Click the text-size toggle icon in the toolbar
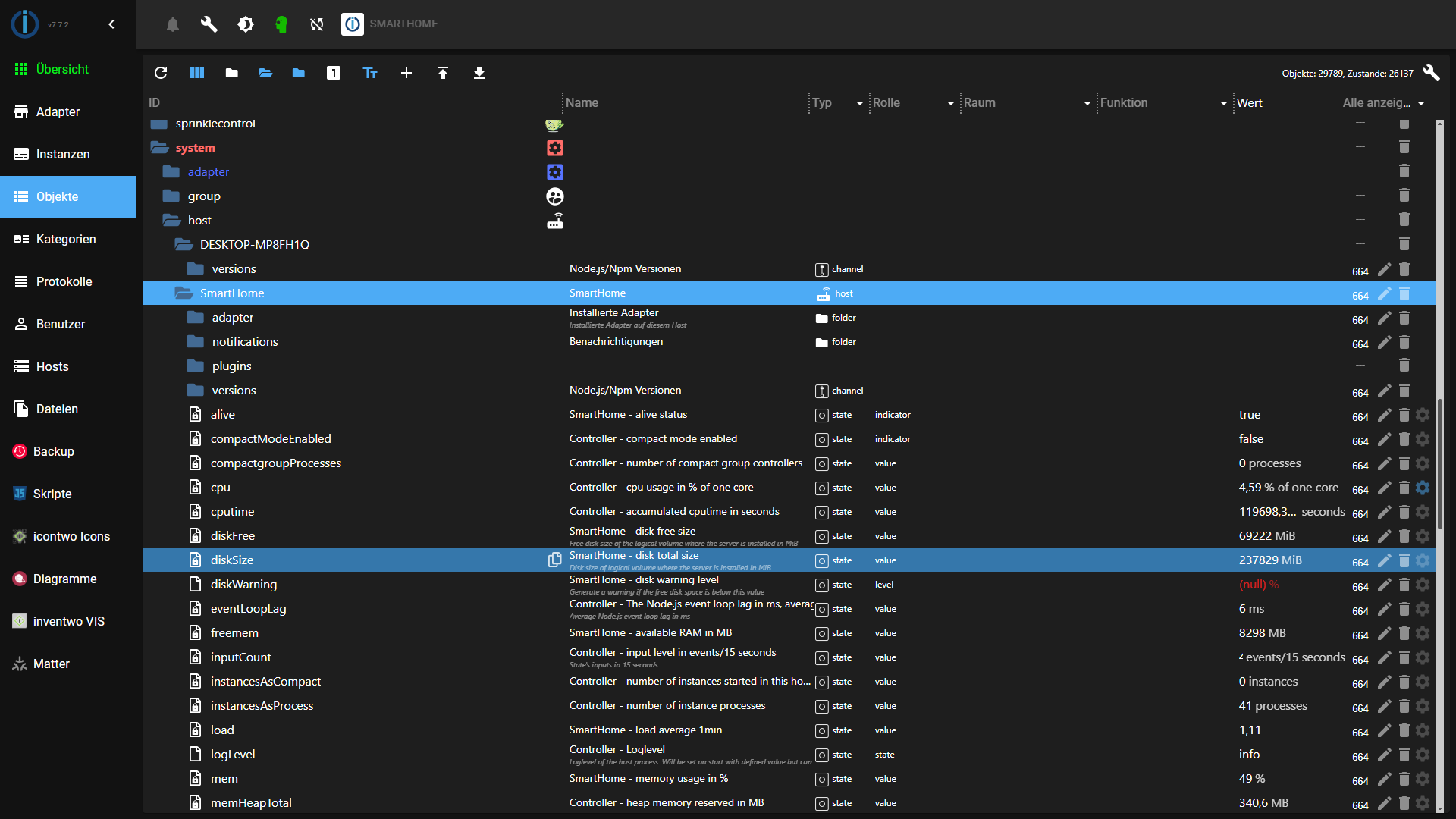The image size is (1456, 819). pos(370,73)
